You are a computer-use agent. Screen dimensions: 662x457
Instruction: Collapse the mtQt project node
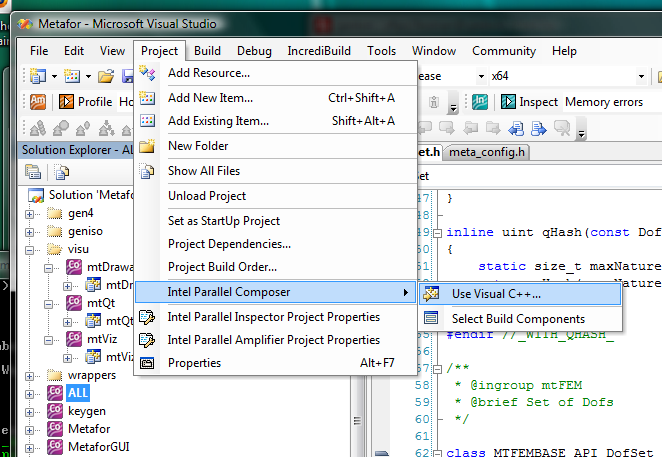pos(49,304)
